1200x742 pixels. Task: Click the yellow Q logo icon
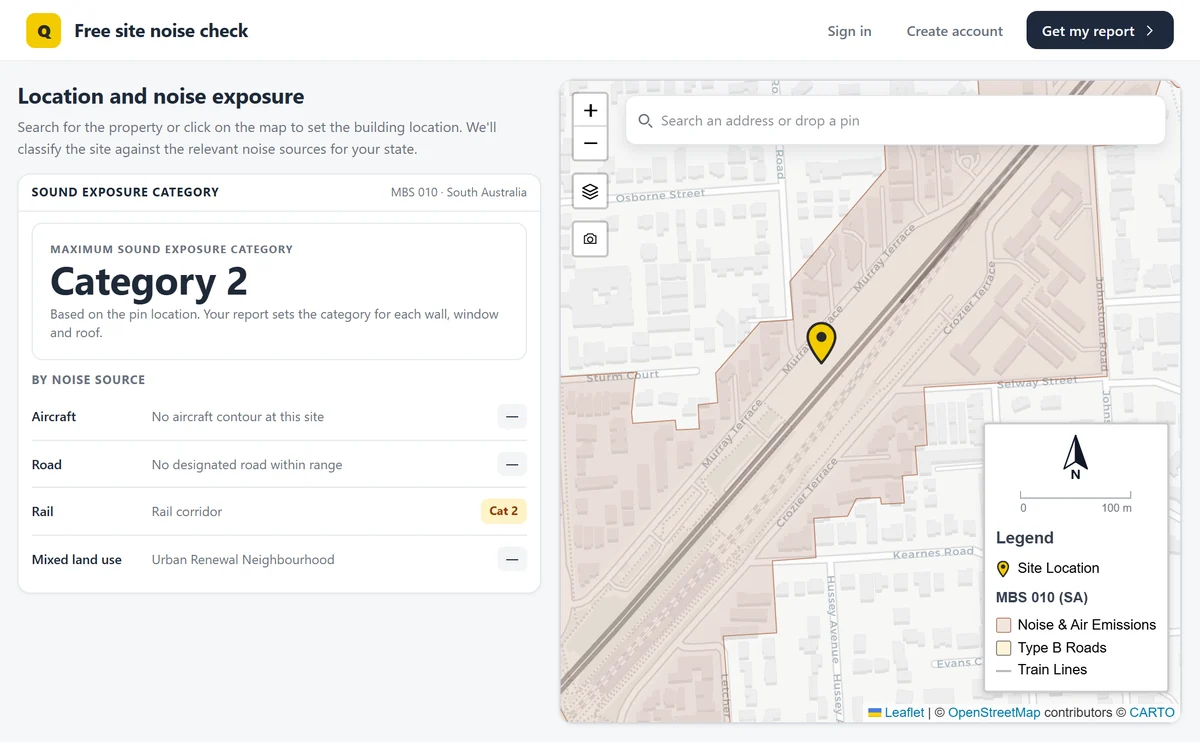pos(44,31)
